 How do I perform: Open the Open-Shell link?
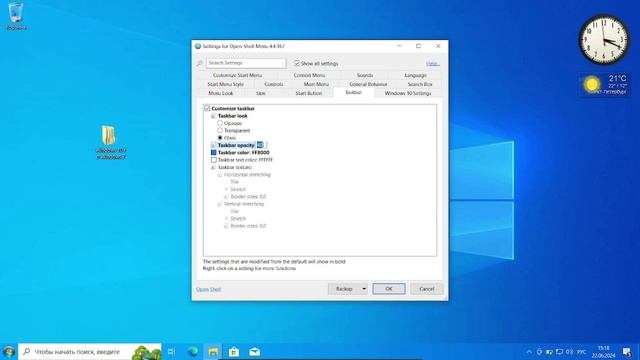coord(208,289)
